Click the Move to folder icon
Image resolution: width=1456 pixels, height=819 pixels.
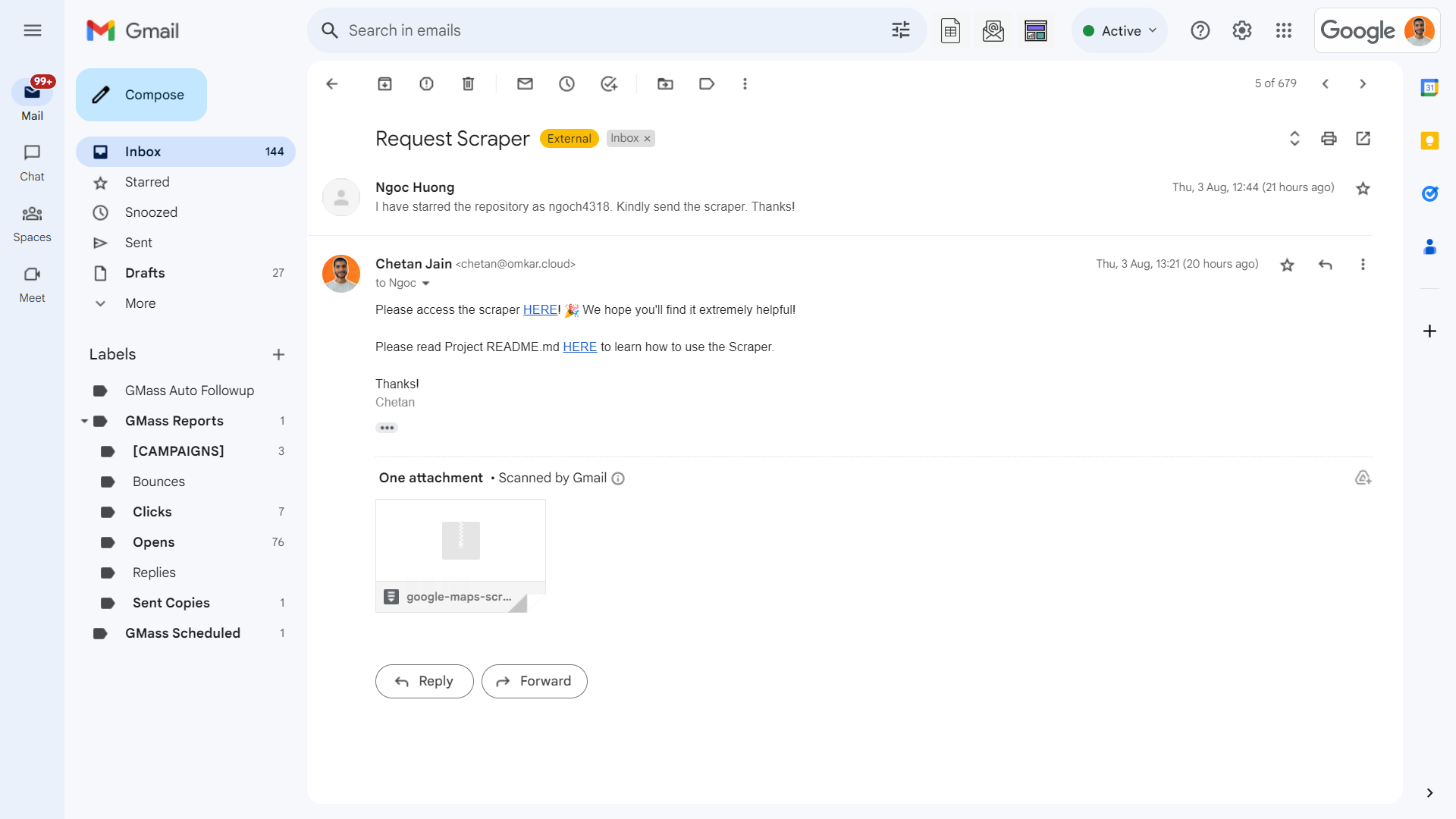(665, 84)
